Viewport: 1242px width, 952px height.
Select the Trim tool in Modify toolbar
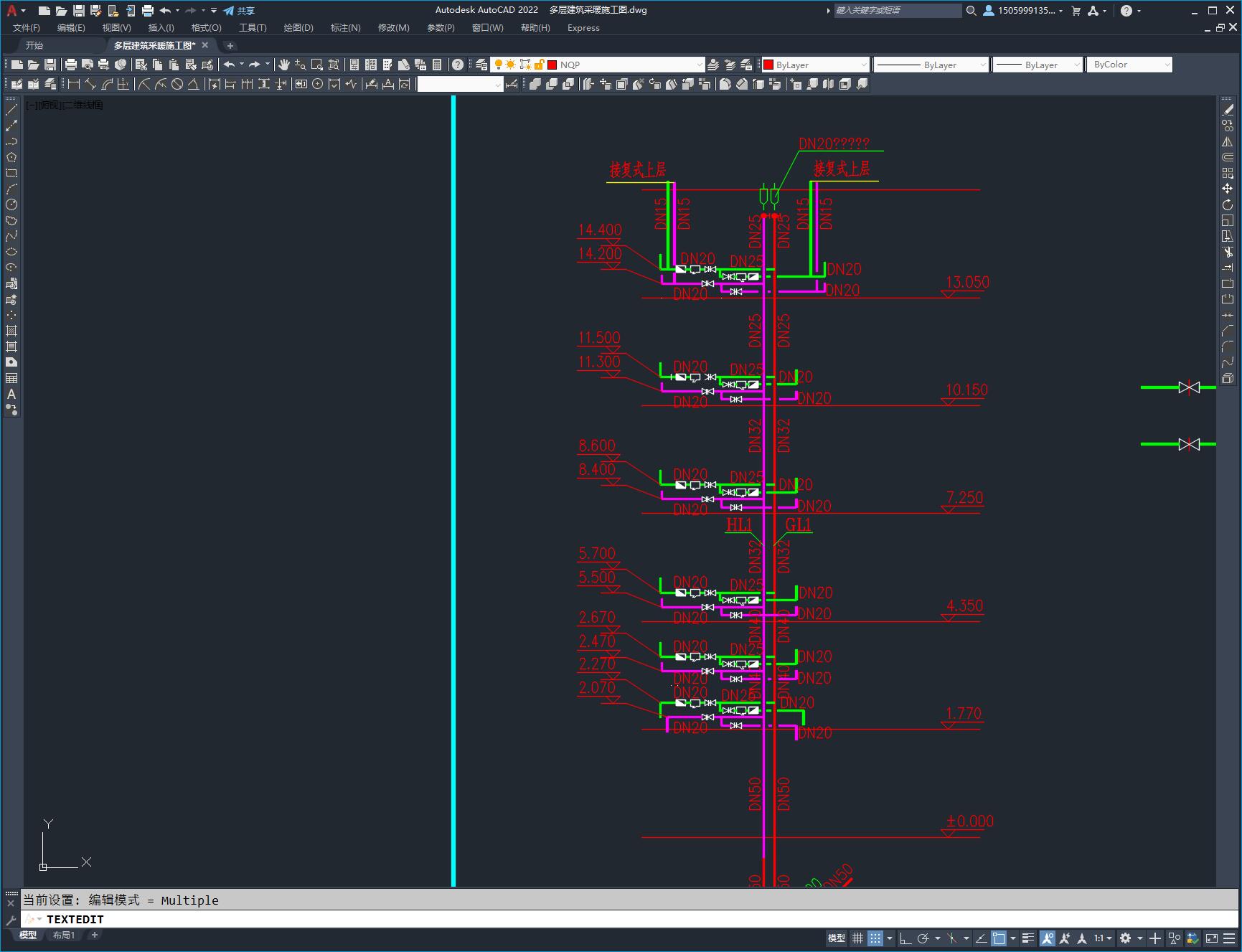[1228, 252]
